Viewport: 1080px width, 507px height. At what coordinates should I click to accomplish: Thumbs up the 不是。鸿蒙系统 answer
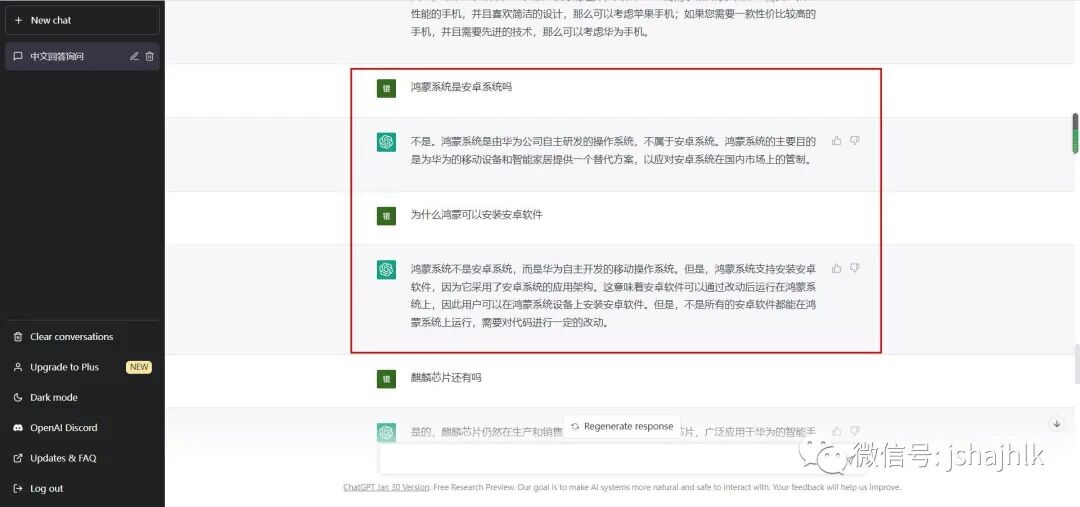click(x=837, y=141)
